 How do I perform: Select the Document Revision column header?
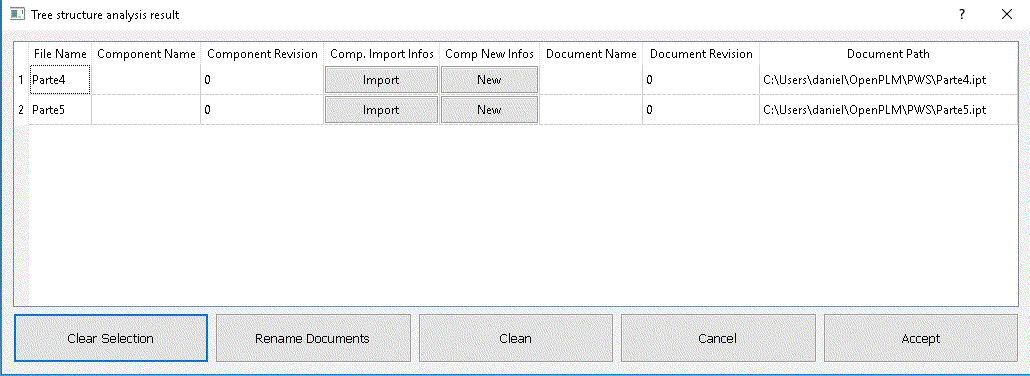click(702, 54)
